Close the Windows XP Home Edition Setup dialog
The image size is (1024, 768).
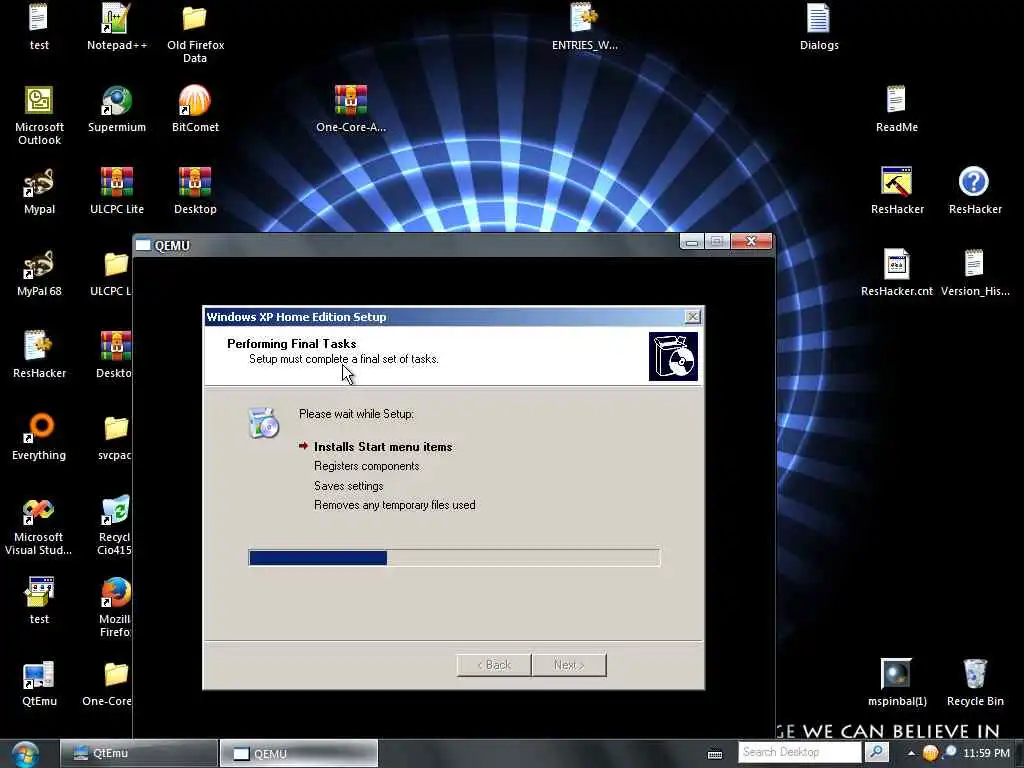click(x=692, y=317)
